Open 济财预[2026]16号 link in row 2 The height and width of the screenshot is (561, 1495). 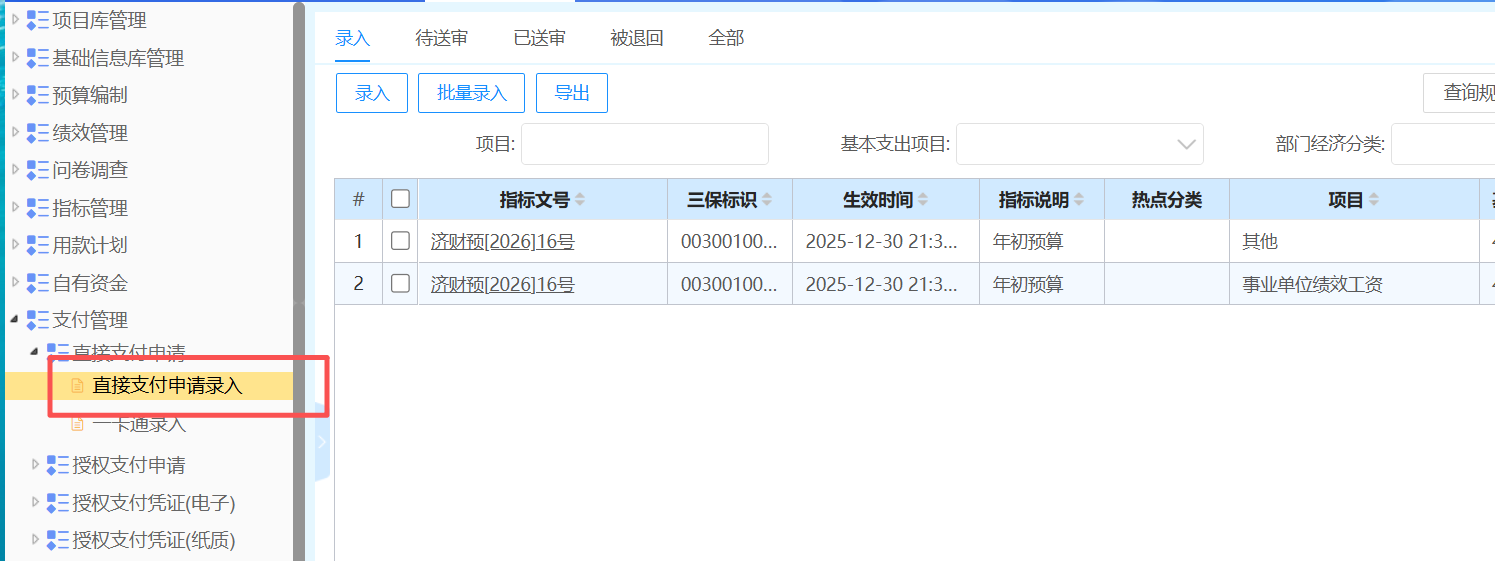[x=503, y=284]
